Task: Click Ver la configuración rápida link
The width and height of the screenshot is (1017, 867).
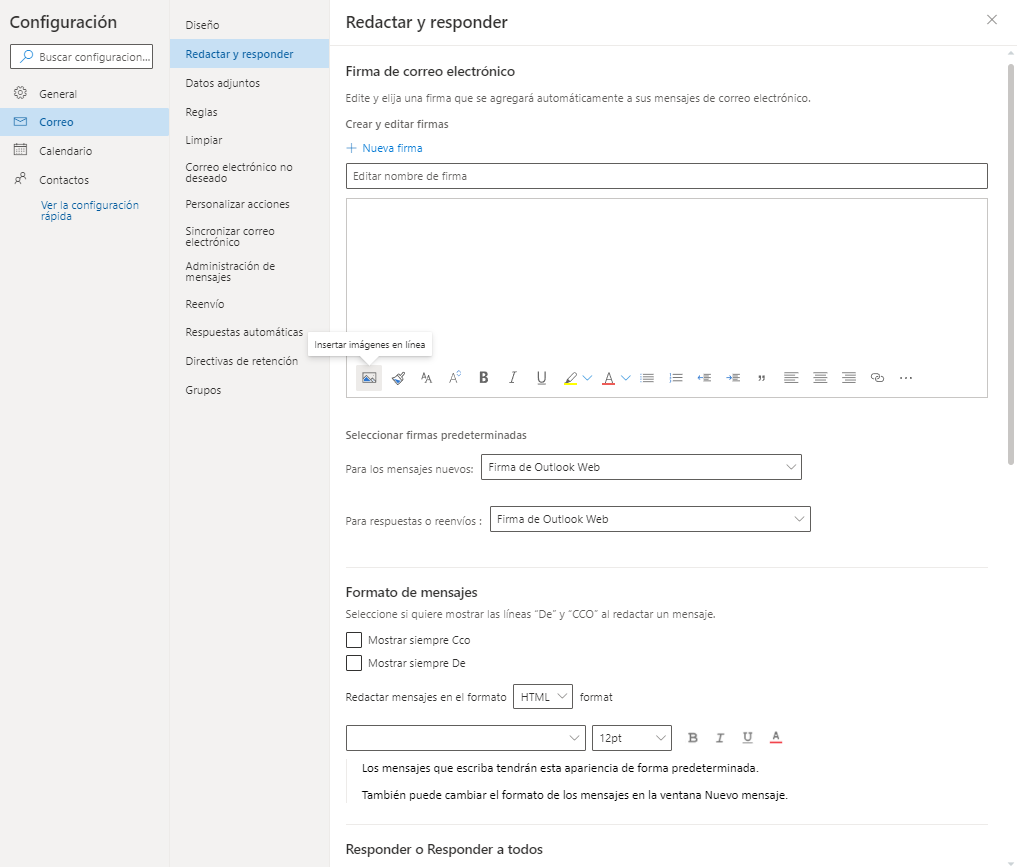Action: click(x=90, y=210)
